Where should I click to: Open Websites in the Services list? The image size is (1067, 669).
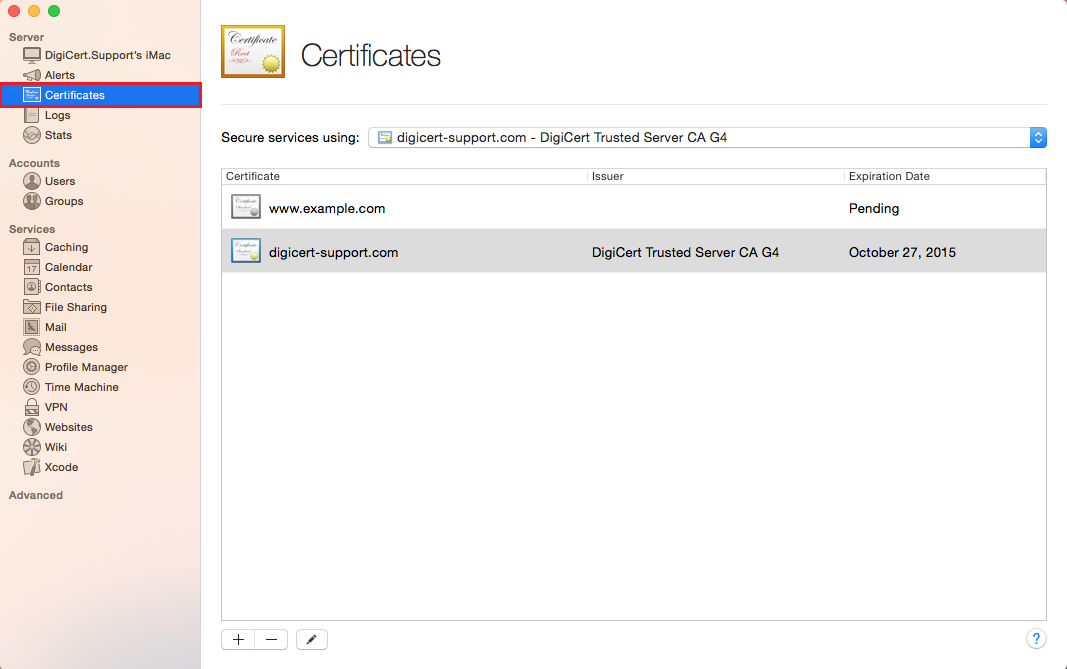(68, 427)
